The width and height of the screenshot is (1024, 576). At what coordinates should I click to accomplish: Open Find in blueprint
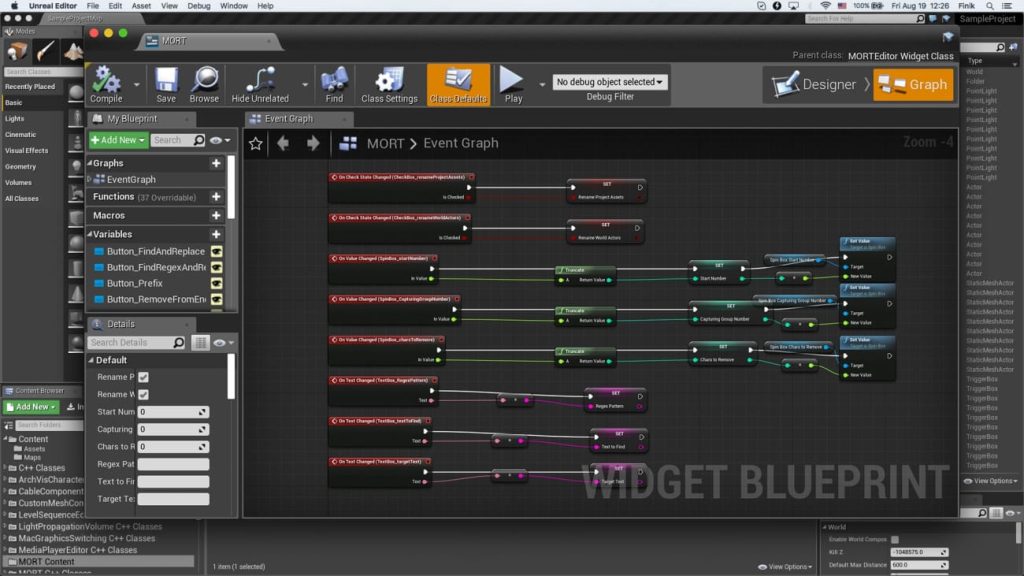click(334, 85)
